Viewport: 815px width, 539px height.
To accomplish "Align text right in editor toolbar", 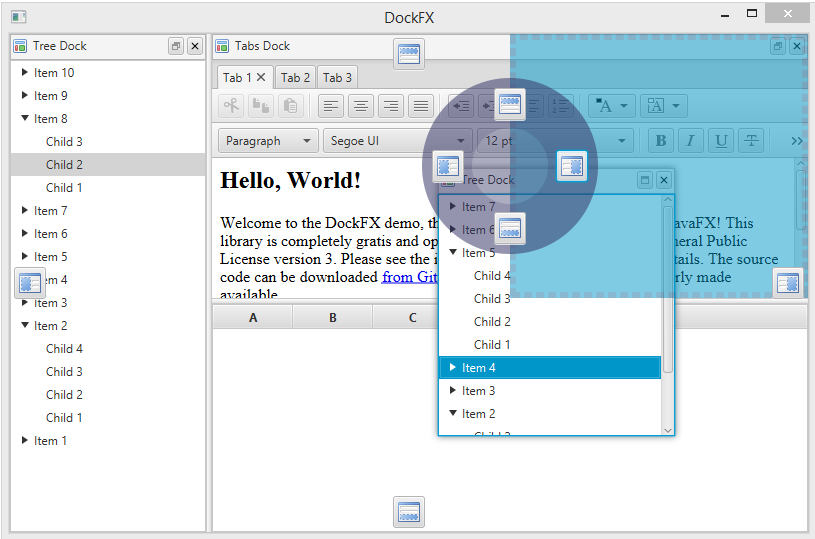I will 391,106.
